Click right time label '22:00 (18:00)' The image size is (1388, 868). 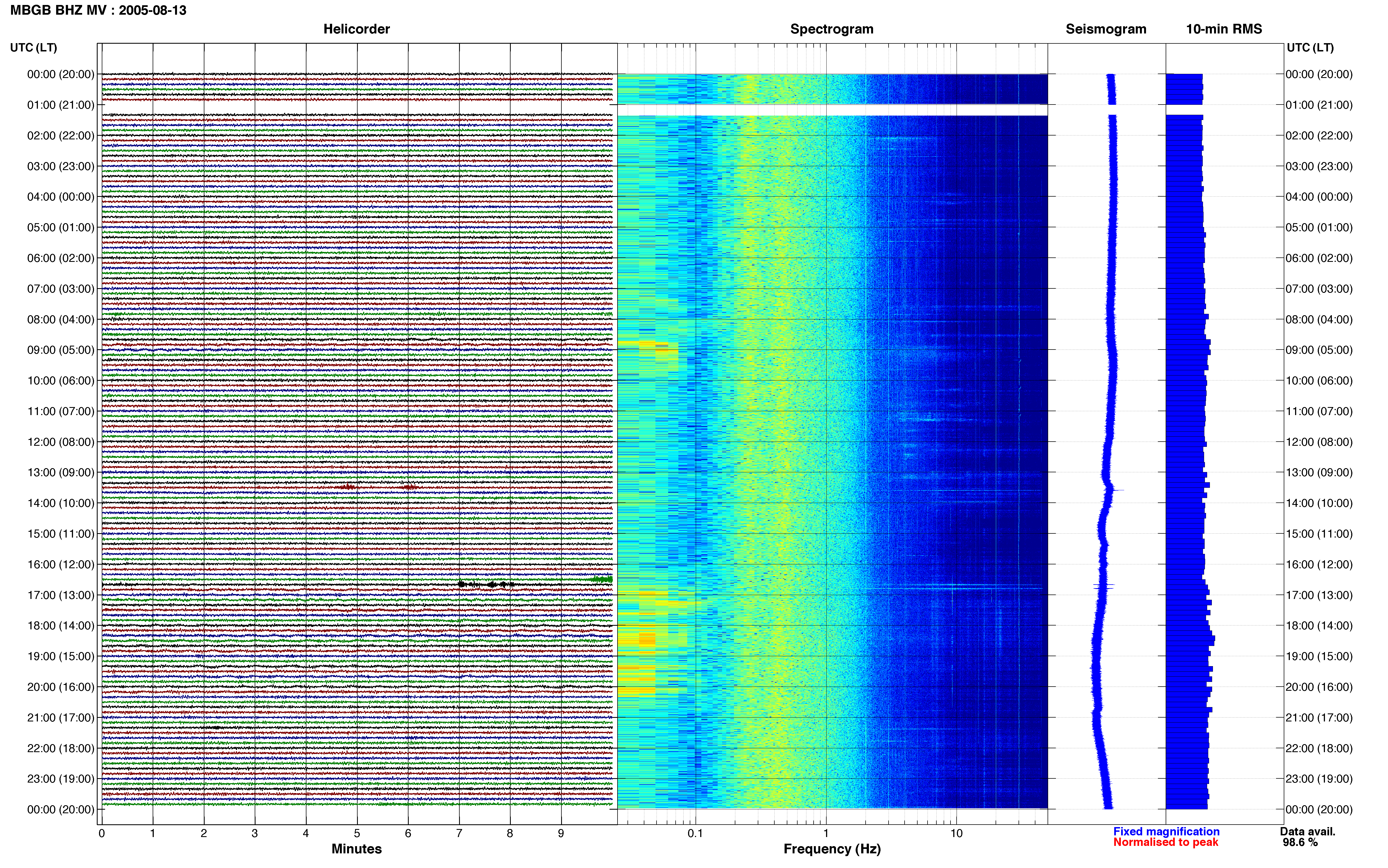[x=1319, y=749]
